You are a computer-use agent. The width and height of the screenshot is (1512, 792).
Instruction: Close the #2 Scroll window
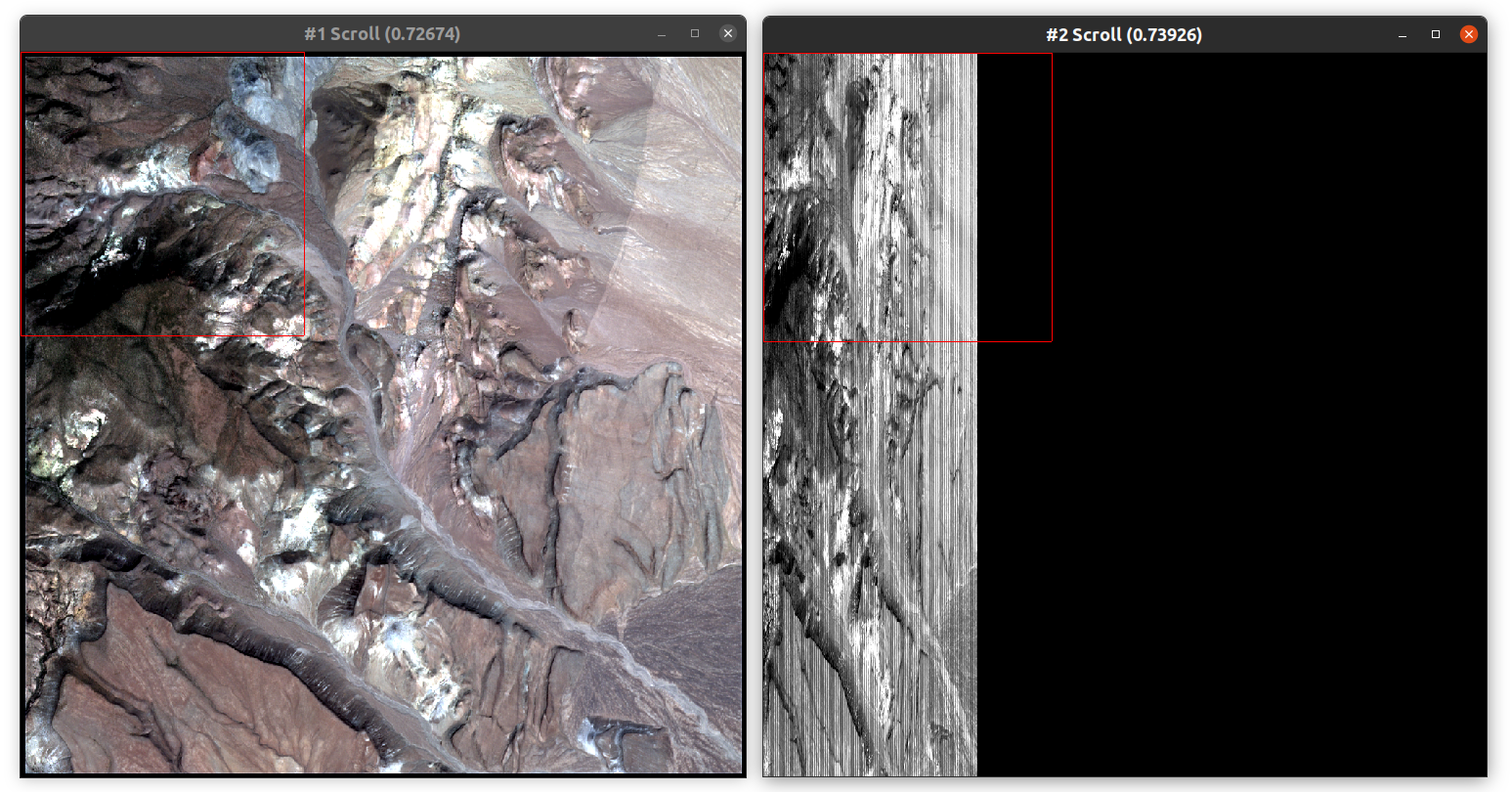pyautogui.click(x=1468, y=32)
